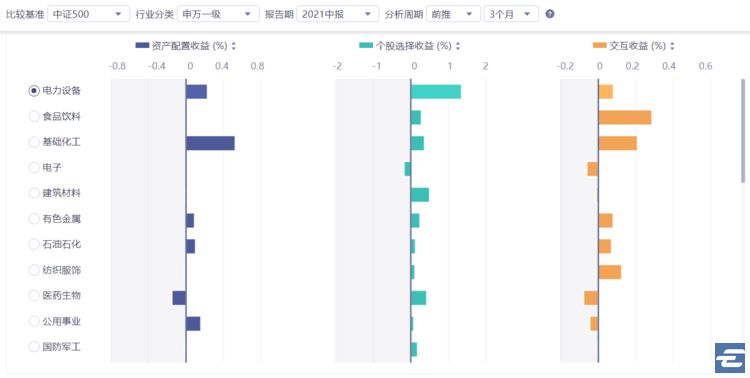Click the 基础化工 交互收益 orange bar

click(618, 143)
